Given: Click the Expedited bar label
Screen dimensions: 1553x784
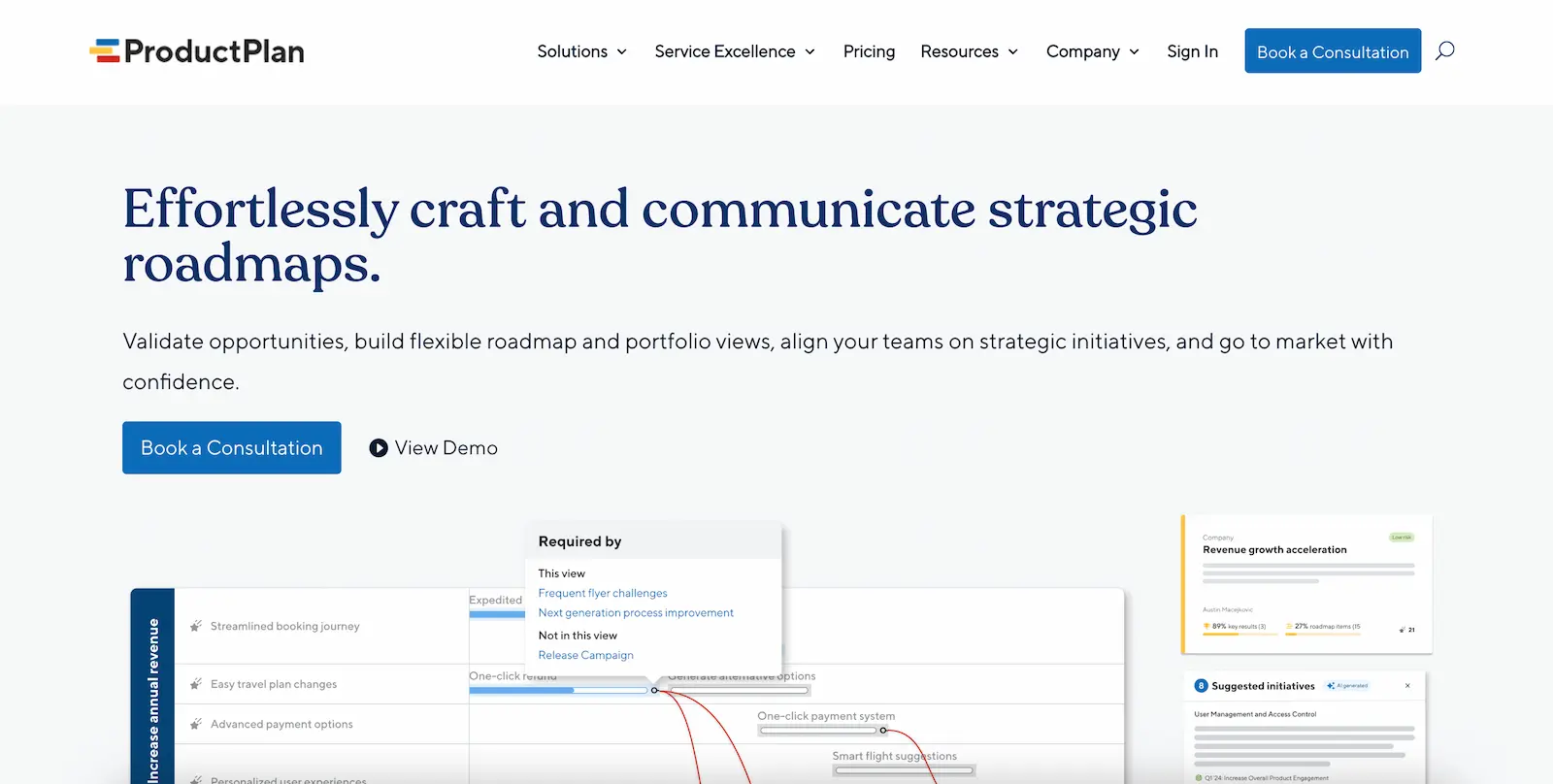Looking at the screenshot, I should 495,601.
